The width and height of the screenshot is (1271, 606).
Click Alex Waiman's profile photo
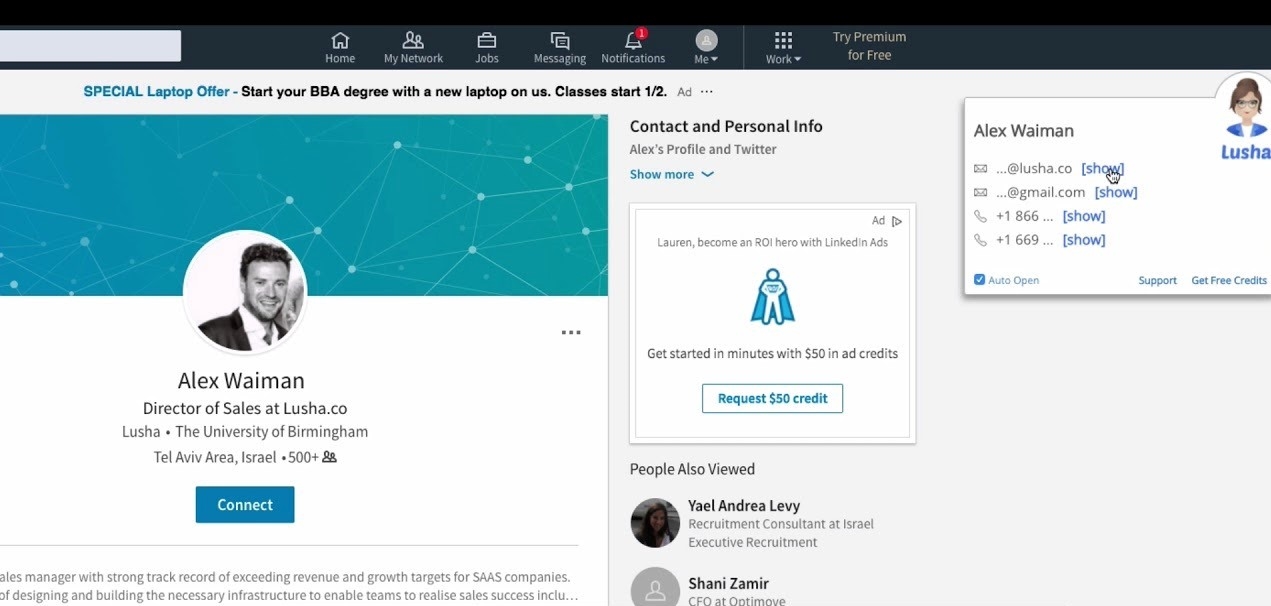click(x=245, y=292)
